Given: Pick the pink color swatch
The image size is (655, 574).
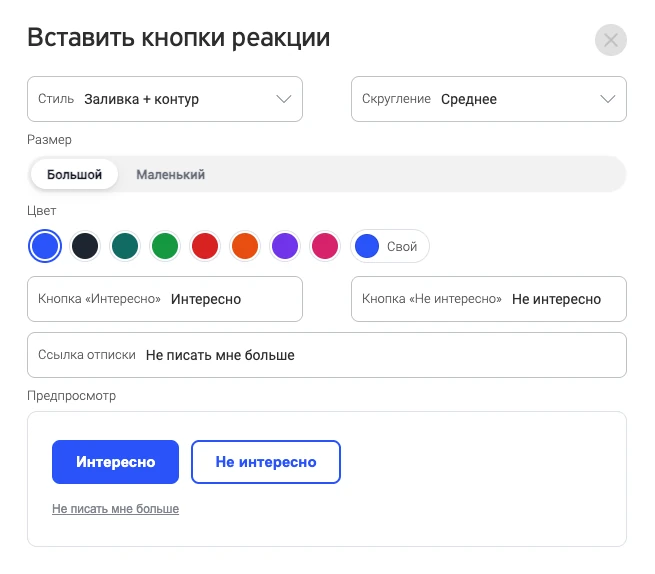Looking at the screenshot, I should (x=325, y=246).
